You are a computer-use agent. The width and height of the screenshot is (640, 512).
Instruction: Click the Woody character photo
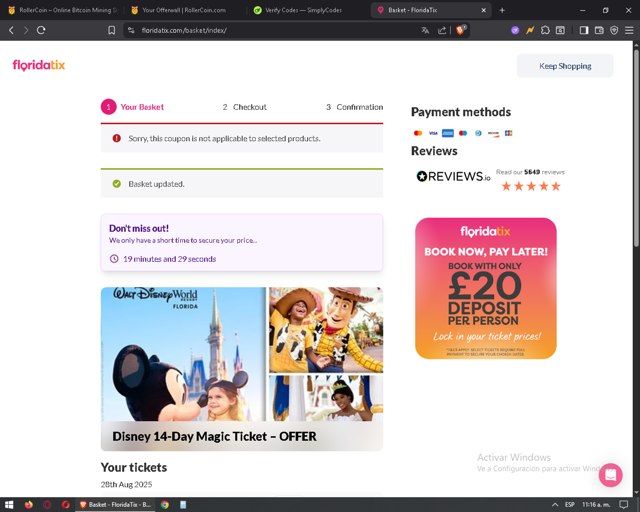pyautogui.click(x=326, y=330)
